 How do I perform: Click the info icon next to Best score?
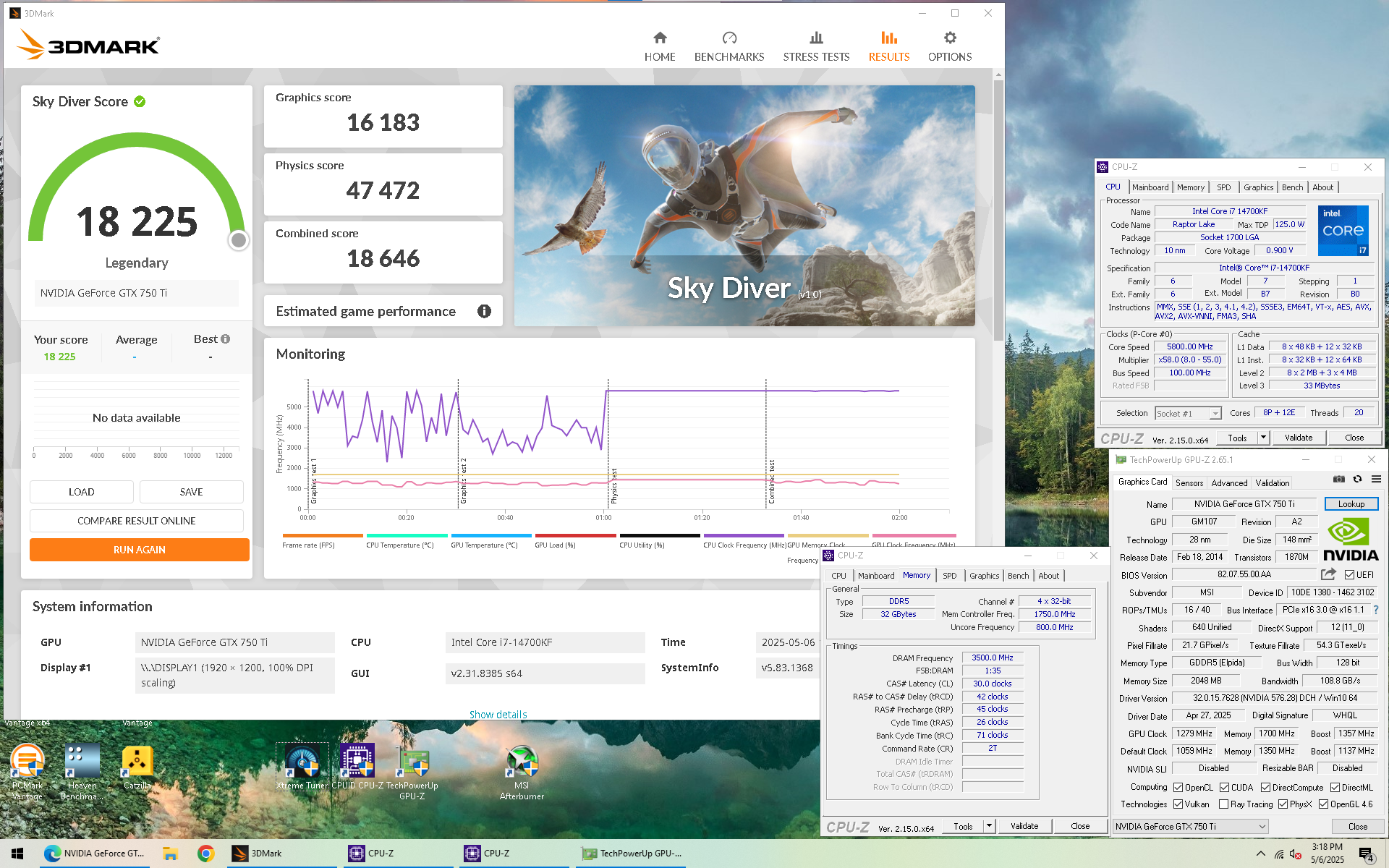tap(226, 339)
